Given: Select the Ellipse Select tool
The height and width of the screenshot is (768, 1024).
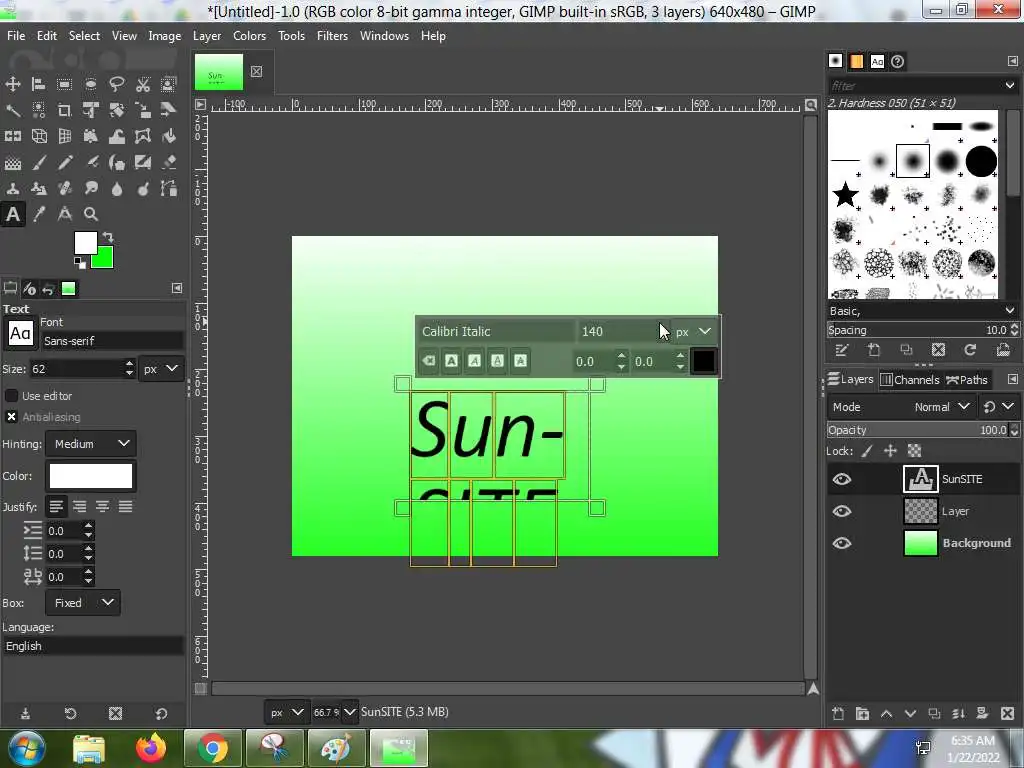Looking at the screenshot, I should click(x=91, y=84).
